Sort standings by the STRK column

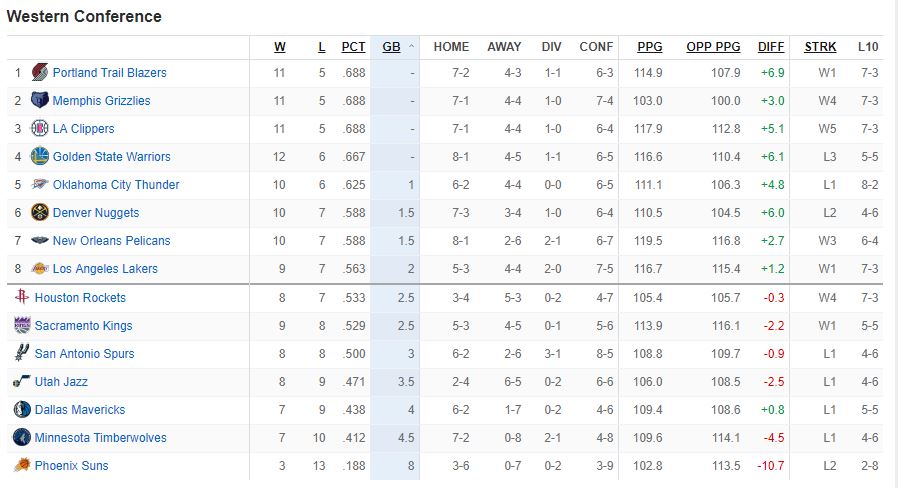tap(820, 47)
